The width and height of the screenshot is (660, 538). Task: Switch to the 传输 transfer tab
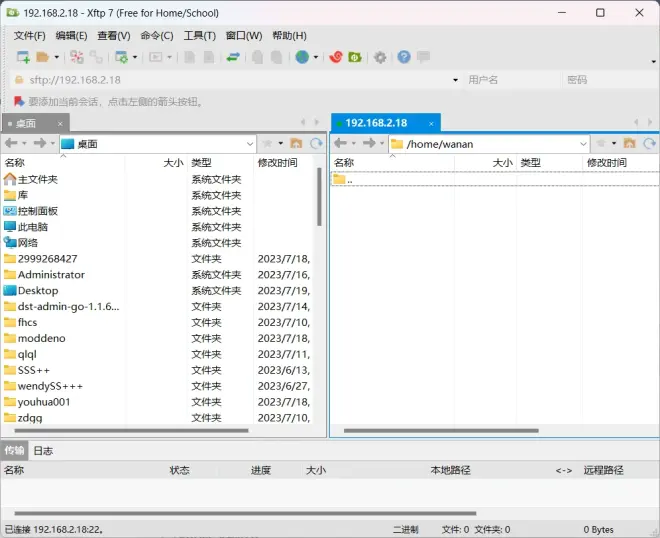[x=14, y=450]
